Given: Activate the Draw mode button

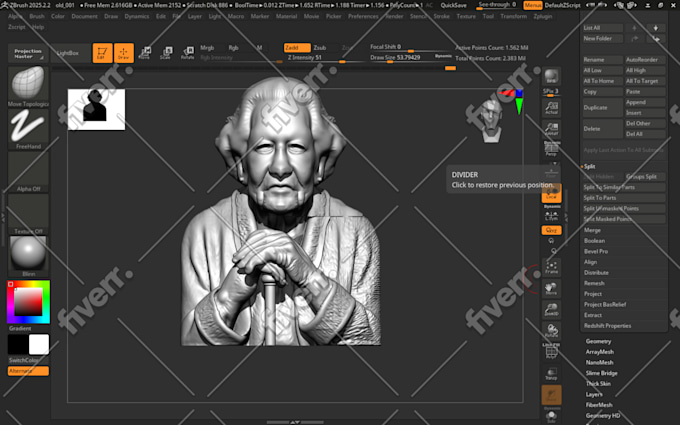Looking at the screenshot, I should [x=124, y=53].
